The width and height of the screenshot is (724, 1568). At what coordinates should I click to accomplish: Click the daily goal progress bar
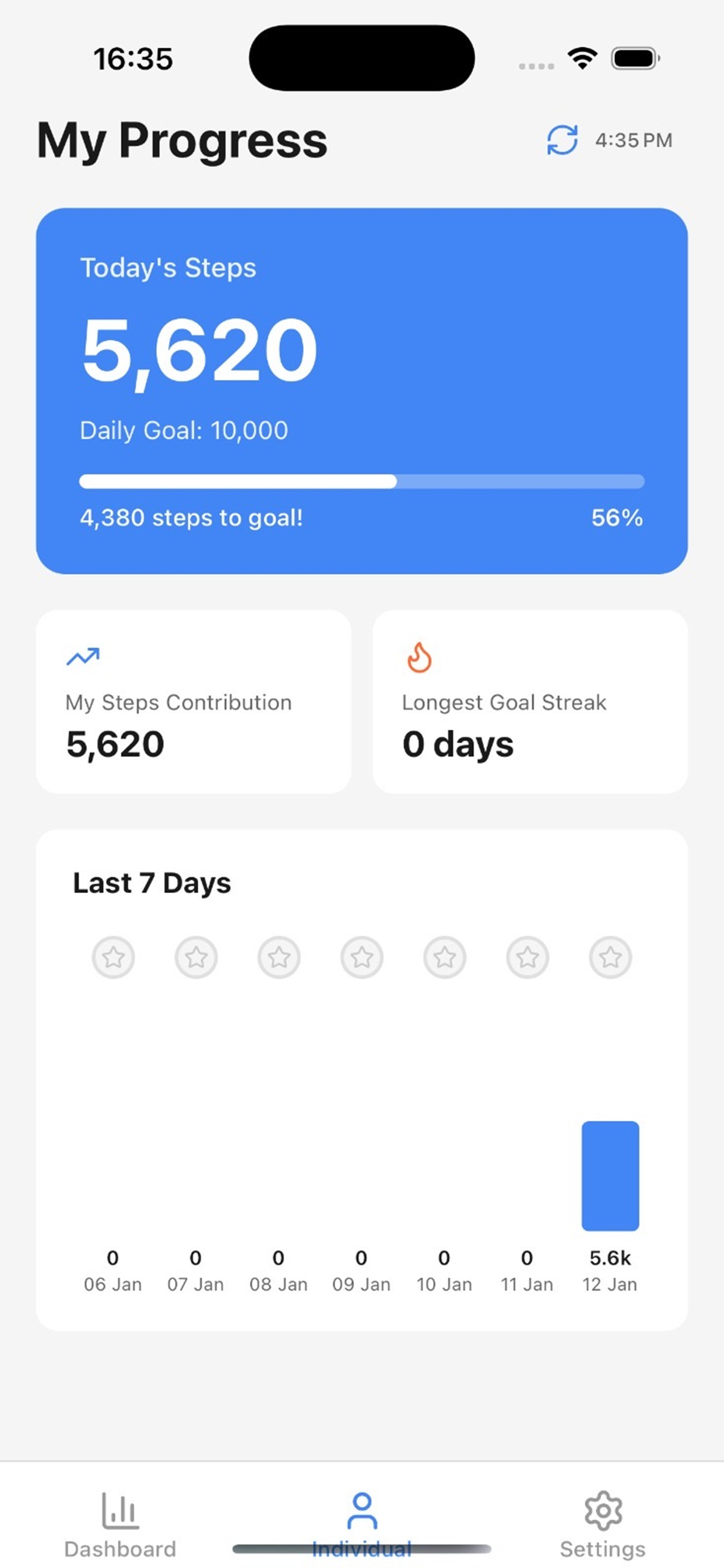tap(362, 481)
